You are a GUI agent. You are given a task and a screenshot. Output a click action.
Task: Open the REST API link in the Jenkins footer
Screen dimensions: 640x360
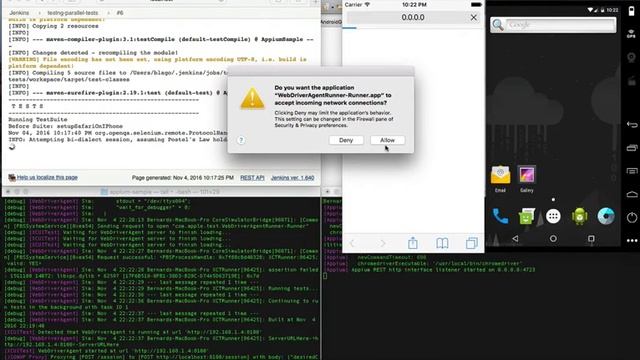(252, 178)
